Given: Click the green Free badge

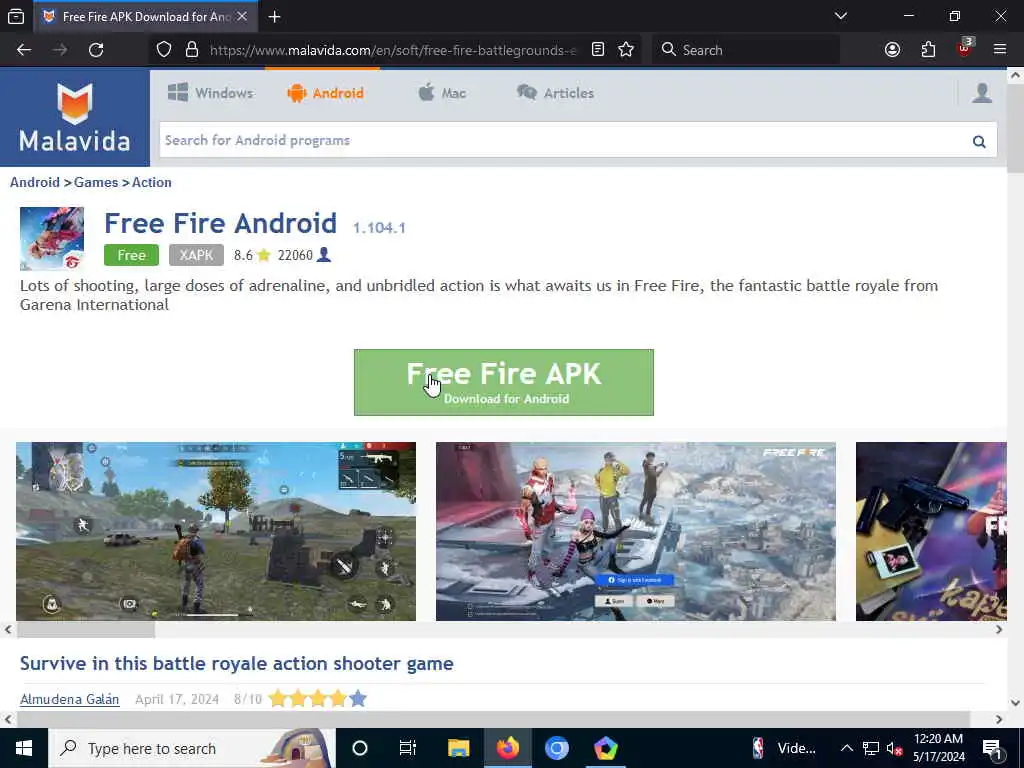Looking at the screenshot, I should point(131,255).
